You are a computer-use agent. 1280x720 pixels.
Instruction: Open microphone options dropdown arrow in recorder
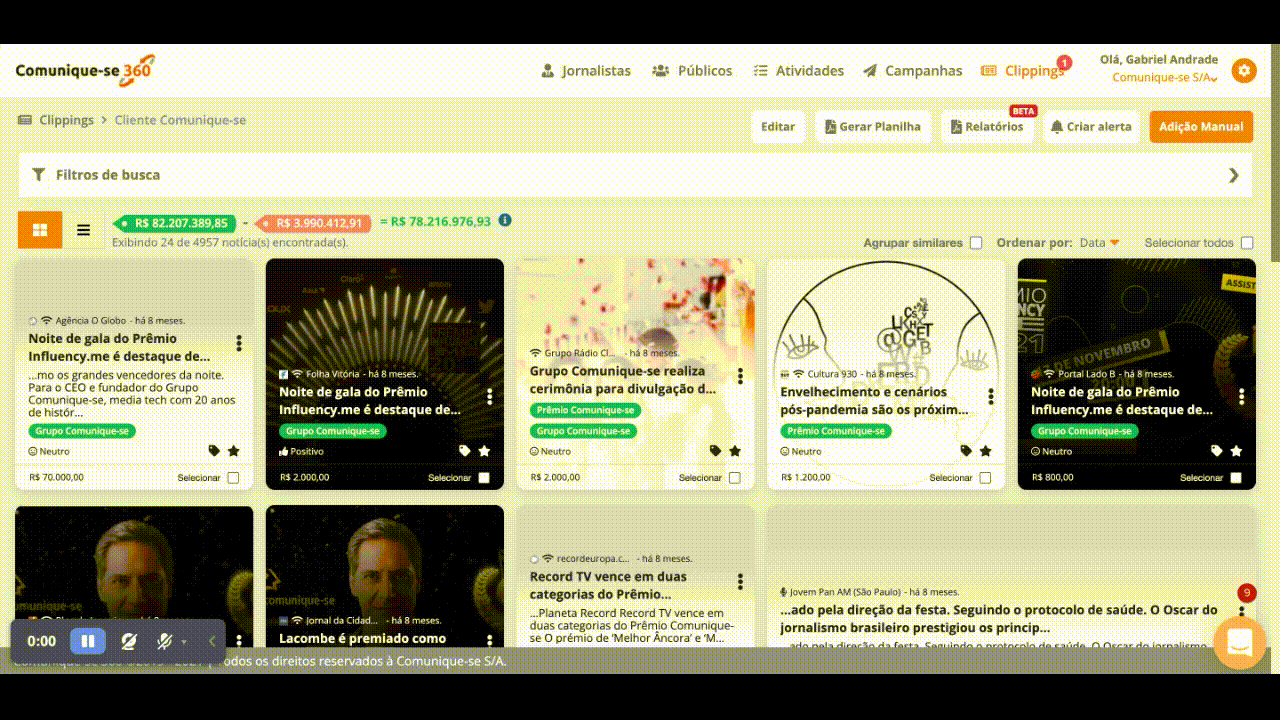tap(184, 642)
